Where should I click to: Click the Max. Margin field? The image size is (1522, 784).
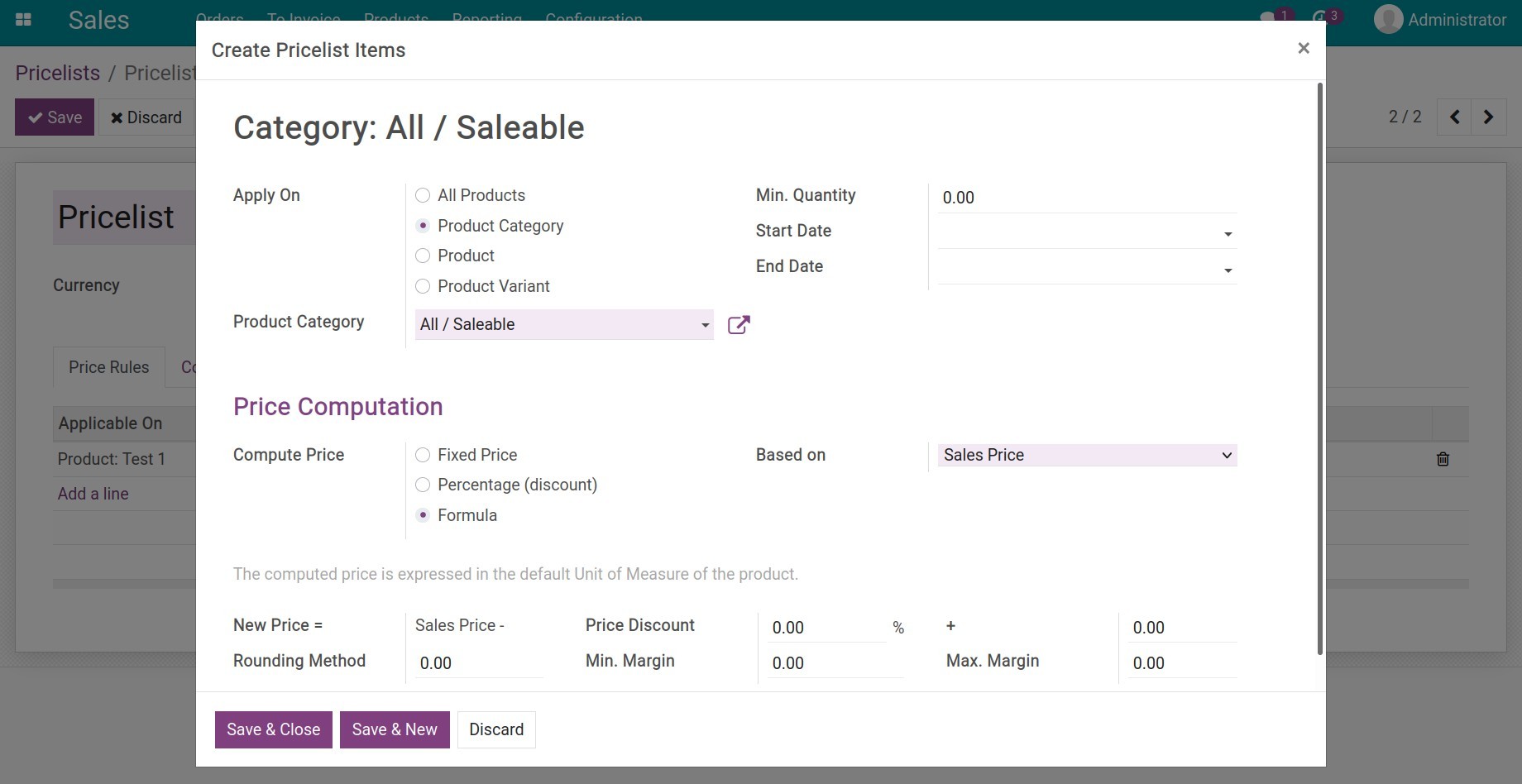click(1182, 663)
